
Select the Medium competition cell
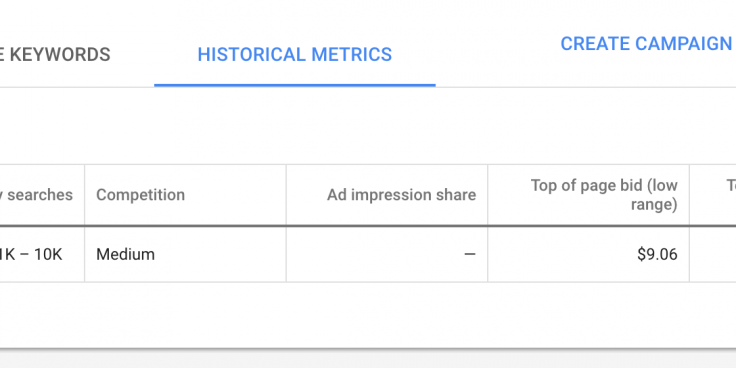coord(125,254)
